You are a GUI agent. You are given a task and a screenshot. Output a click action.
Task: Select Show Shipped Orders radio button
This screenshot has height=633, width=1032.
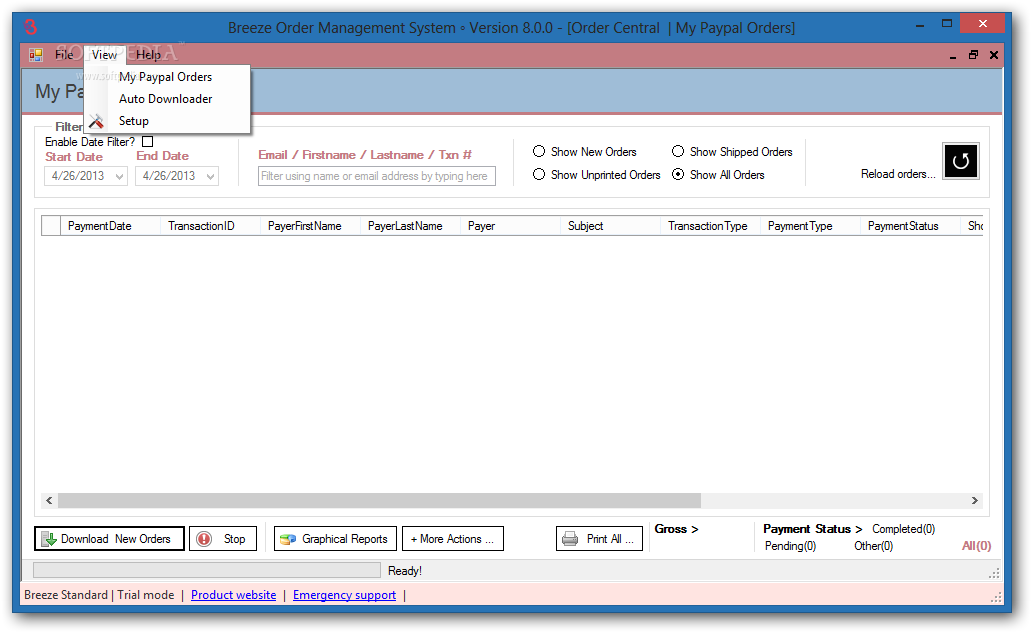[678, 151]
